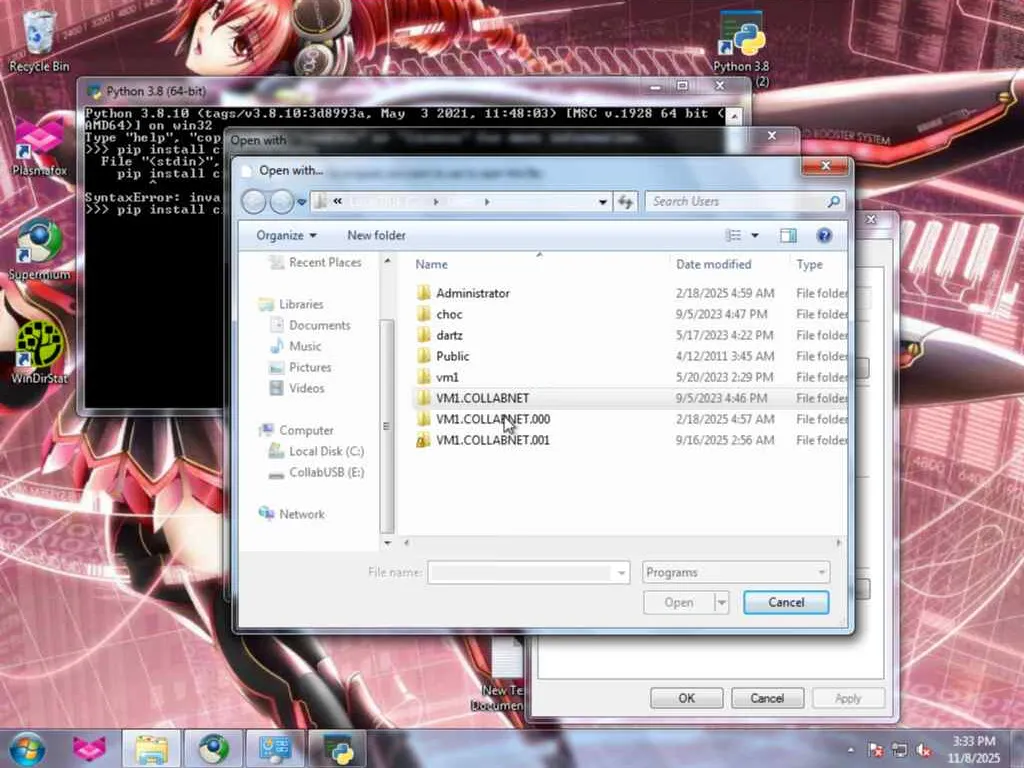Click New folder in the toolbar
This screenshot has width=1024, height=768.
[x=376, y=235]
